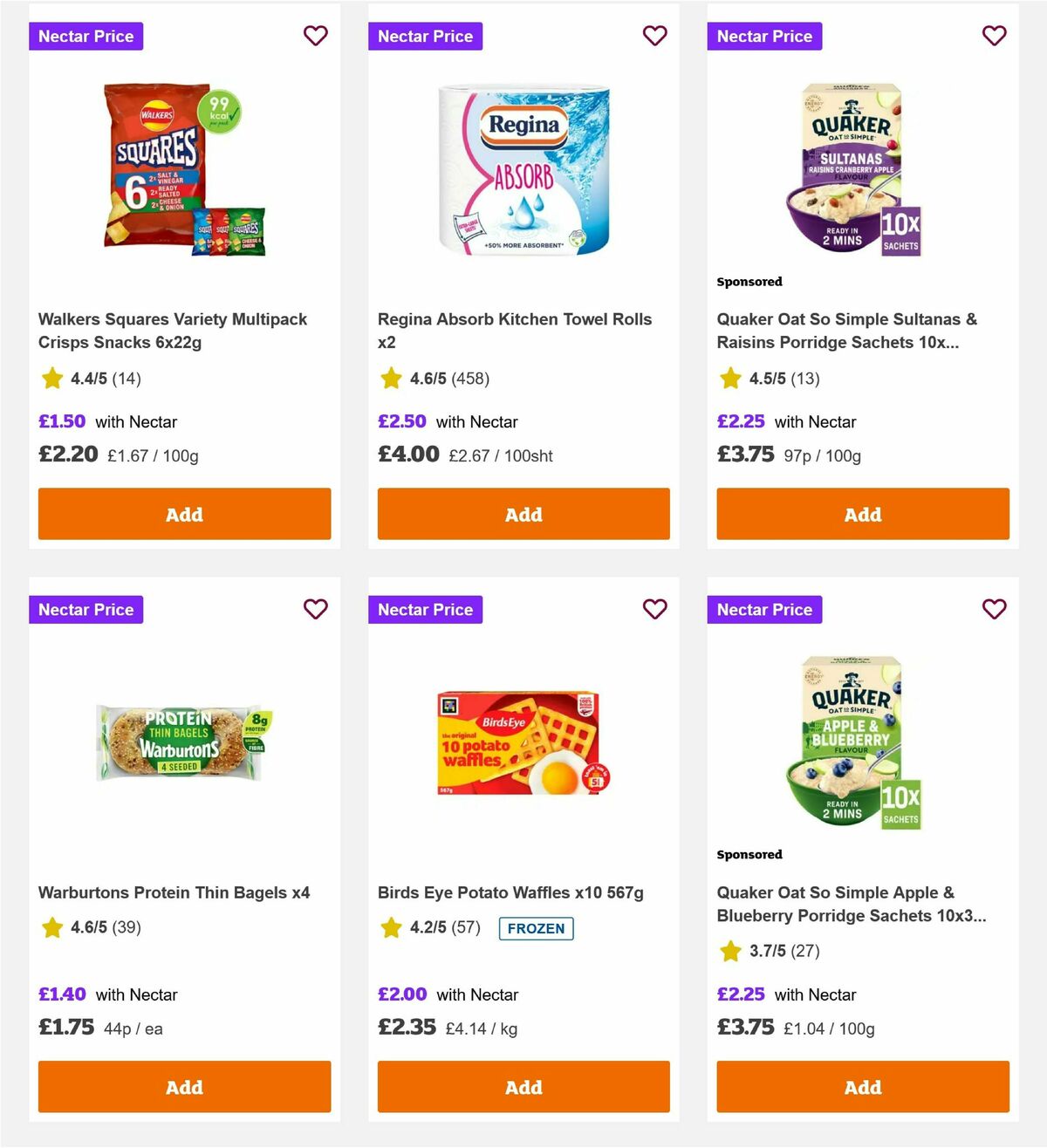Open the Walkers Squares product page
The image size is (1047, 1148).
[x=172, y=331]
